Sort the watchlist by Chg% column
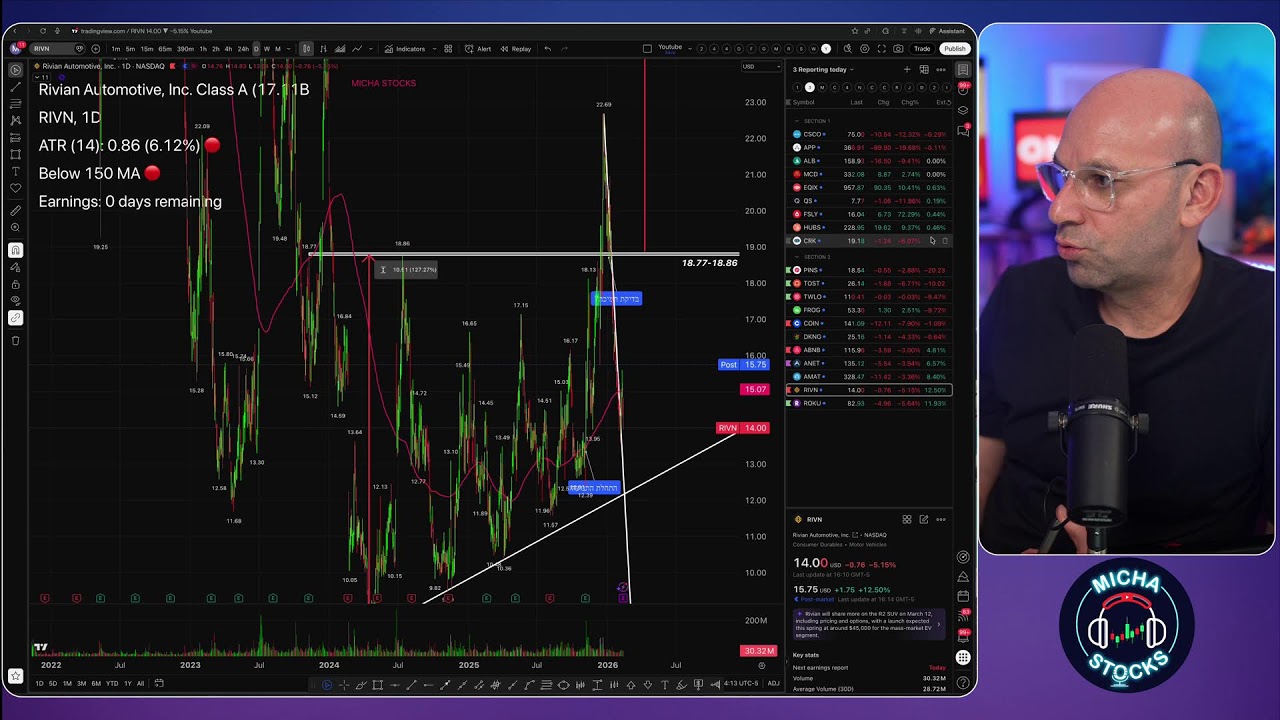This screenshot has width=1280, height=720. tap(909, 102)
